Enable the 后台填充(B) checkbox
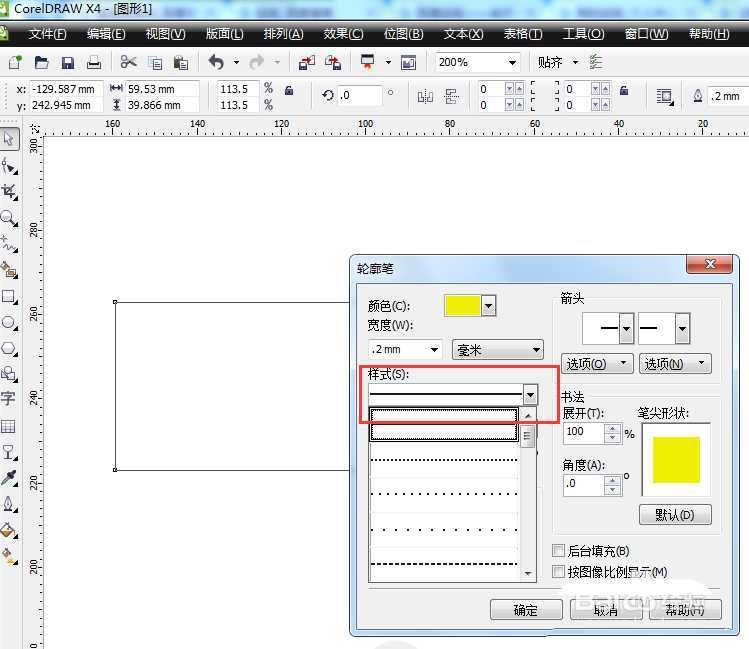Viewport: 749px width, 649px height. point(559,551)
